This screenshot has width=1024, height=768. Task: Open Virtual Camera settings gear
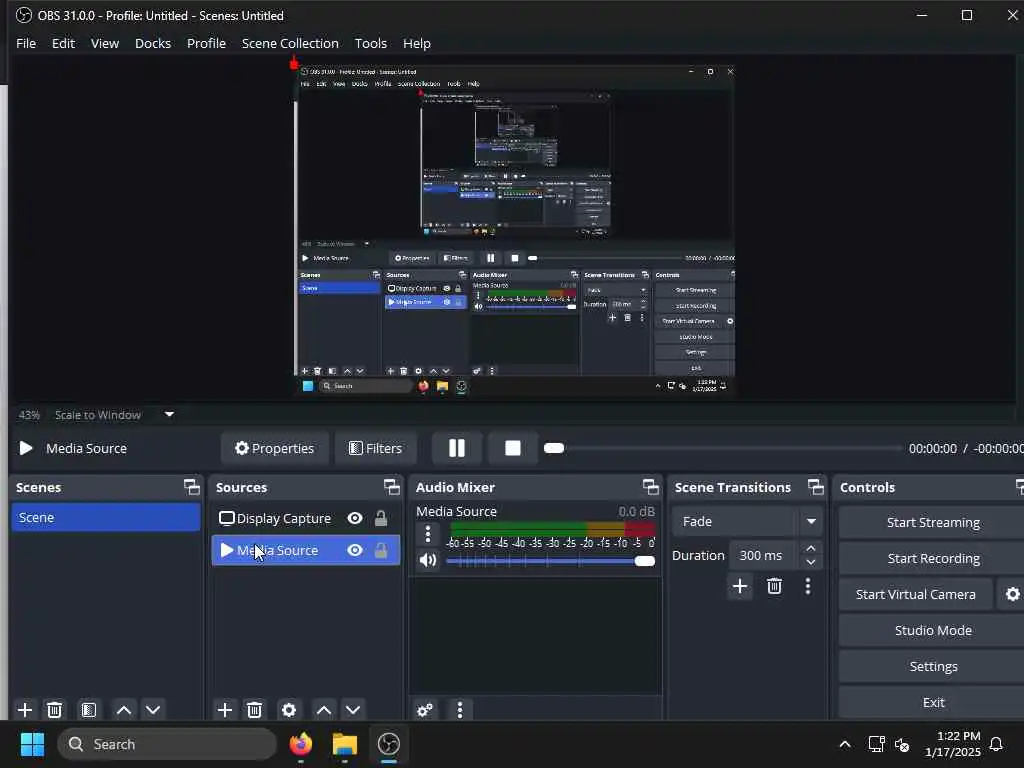[1012, 594]
